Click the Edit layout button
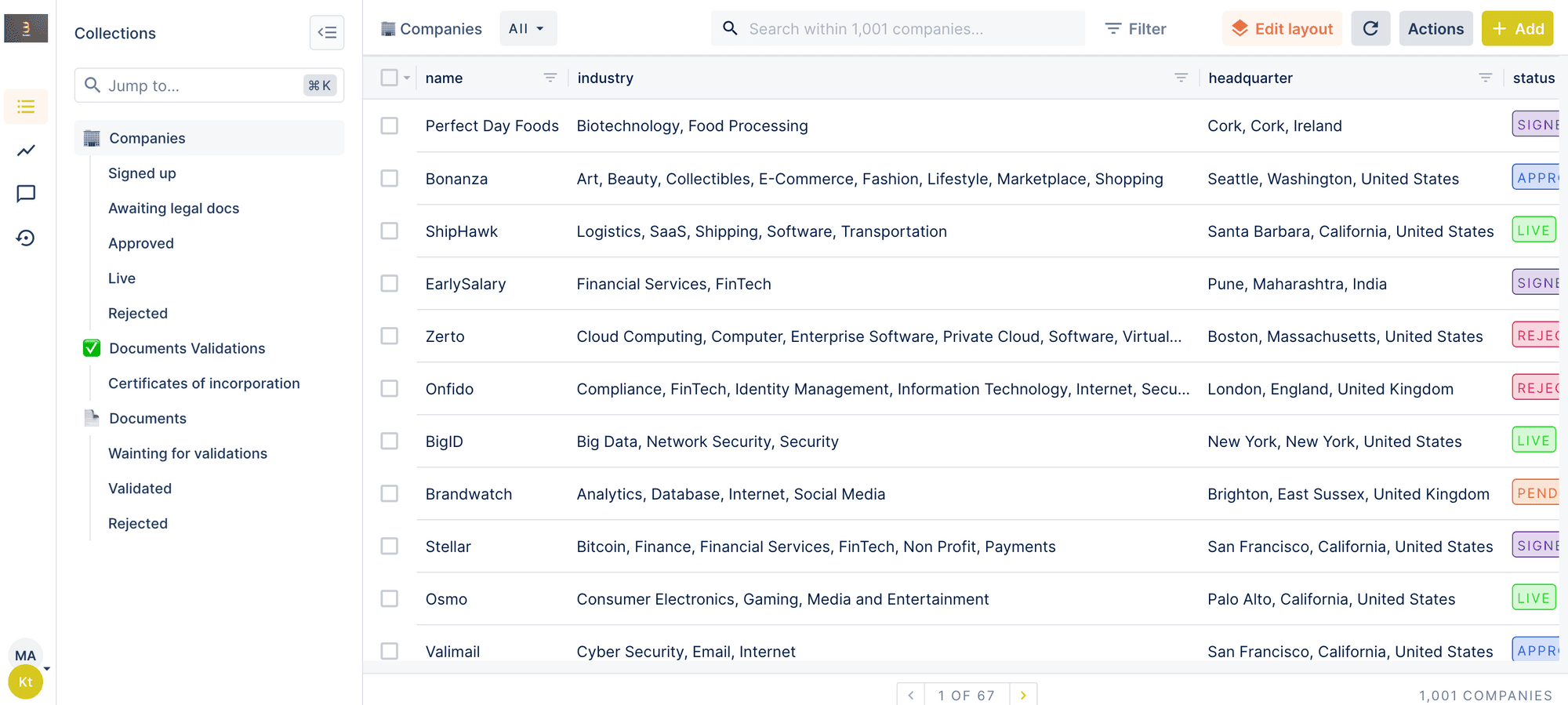This screenshot has height=705, width=1568. tap(1282, 29)
